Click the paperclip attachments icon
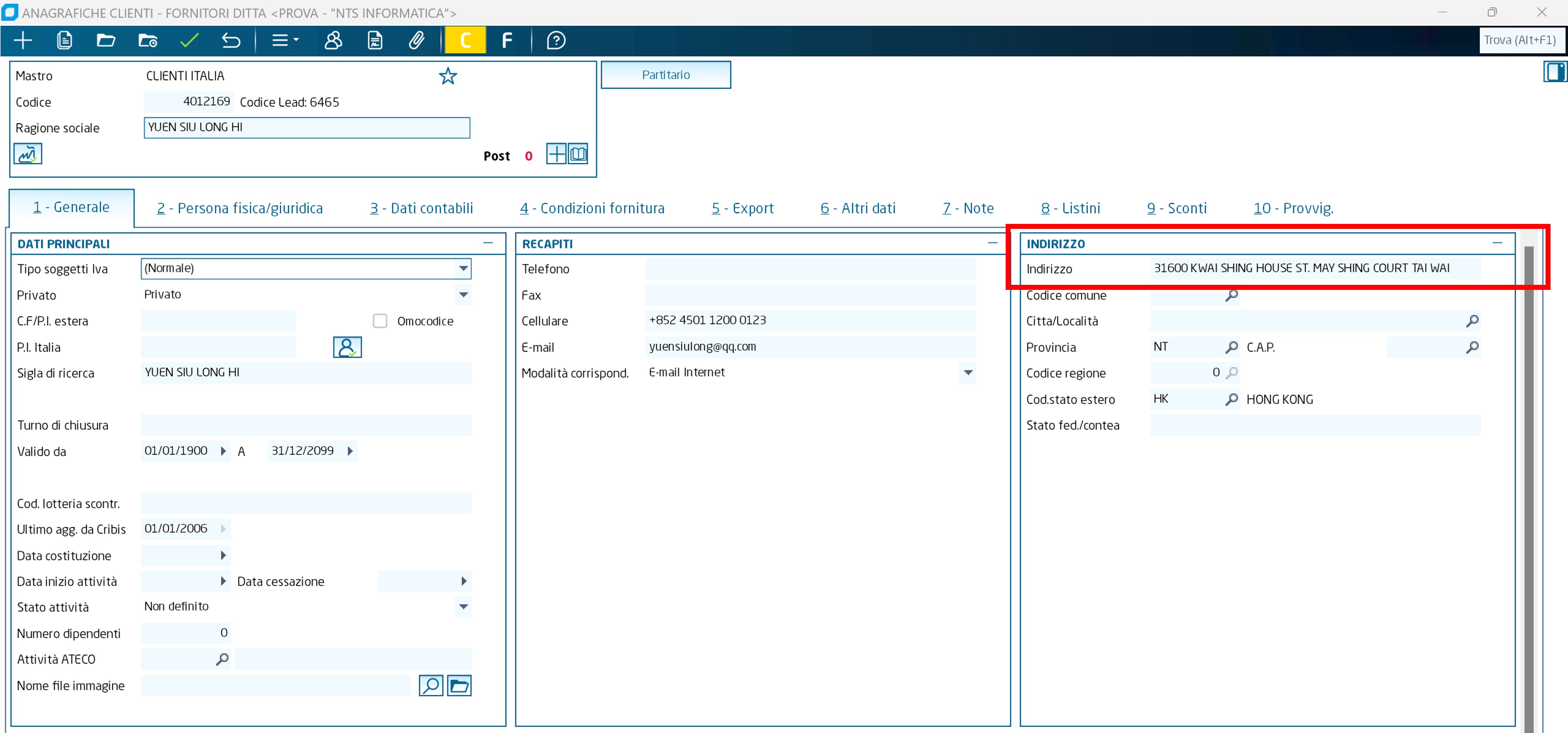 (x=416, y=41)
